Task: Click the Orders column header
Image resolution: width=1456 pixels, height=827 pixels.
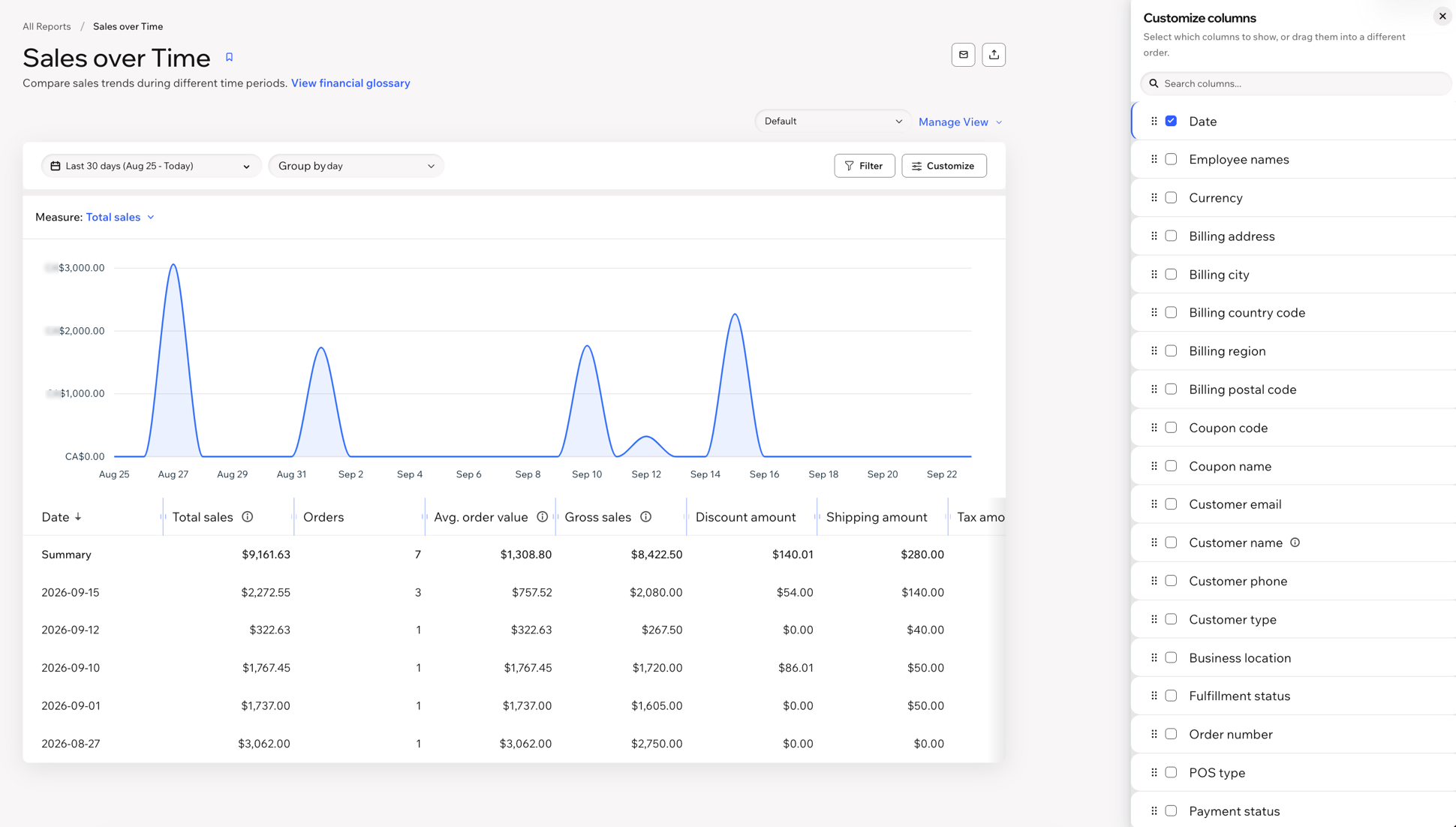Action: pos(323,517)
